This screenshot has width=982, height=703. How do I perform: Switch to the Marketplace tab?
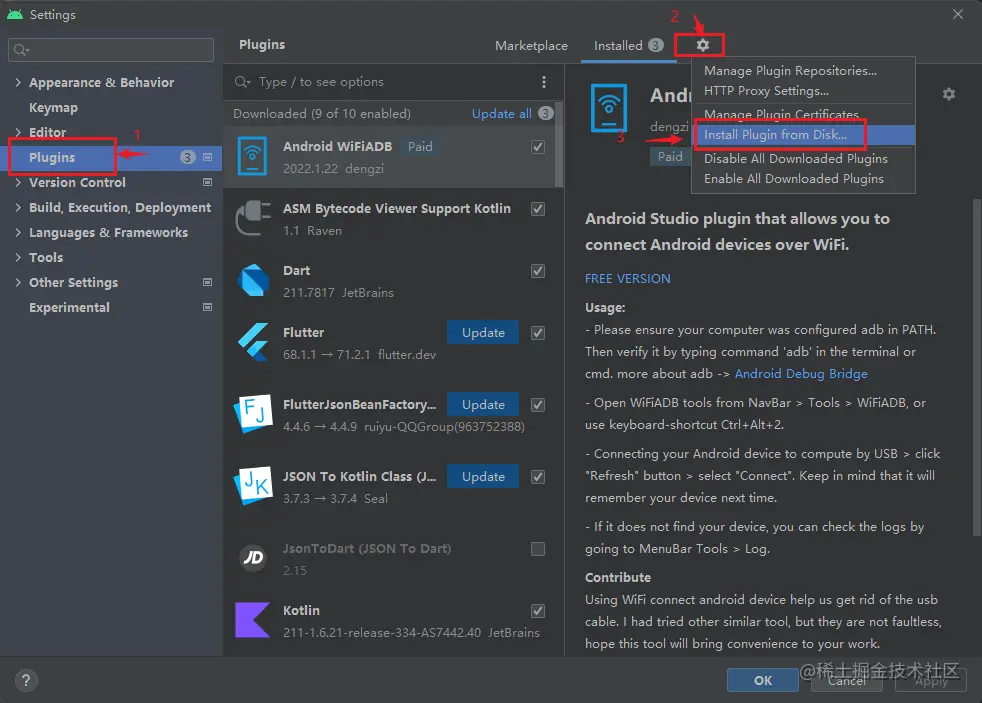point(531,46)
